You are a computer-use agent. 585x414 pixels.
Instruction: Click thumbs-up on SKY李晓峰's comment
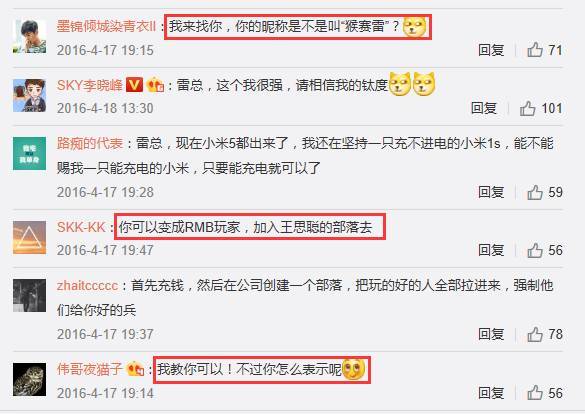528,108
